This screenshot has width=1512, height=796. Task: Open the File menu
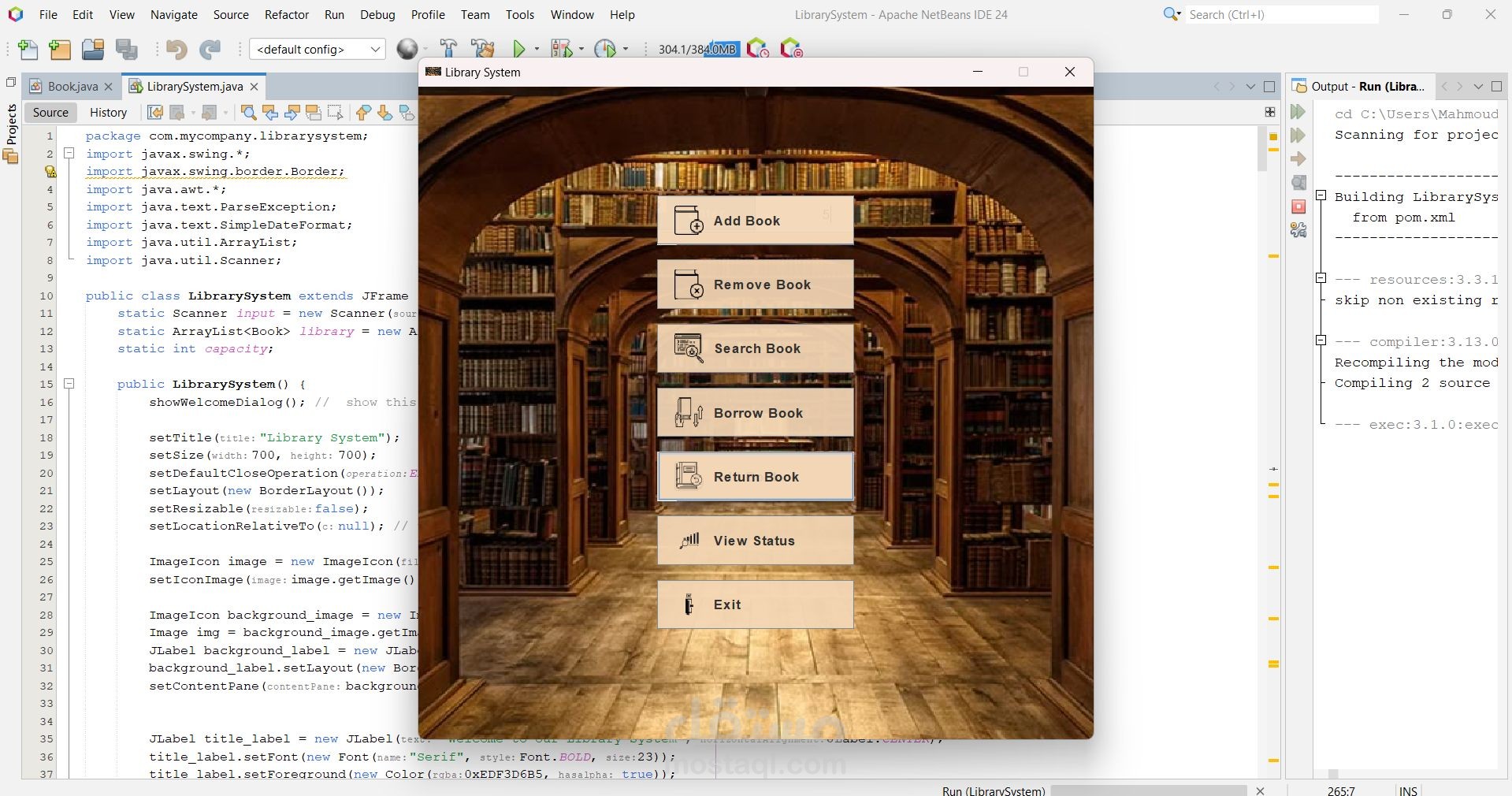(x=48, y=14)
